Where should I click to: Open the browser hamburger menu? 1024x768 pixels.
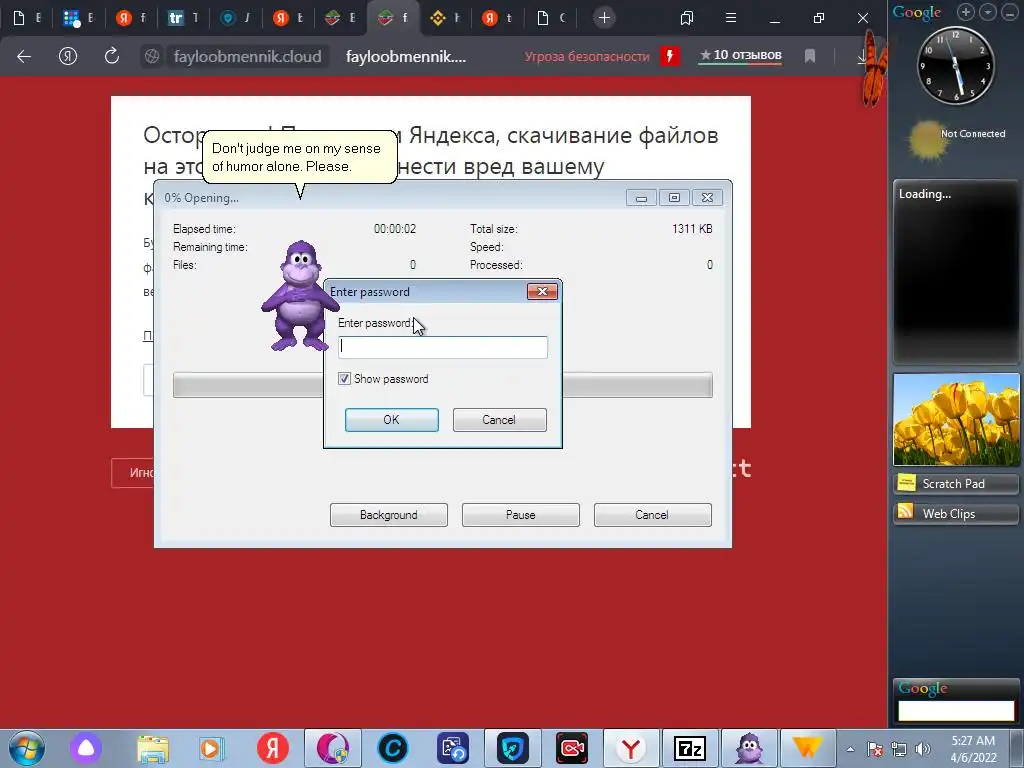click(x=731, y=18)
